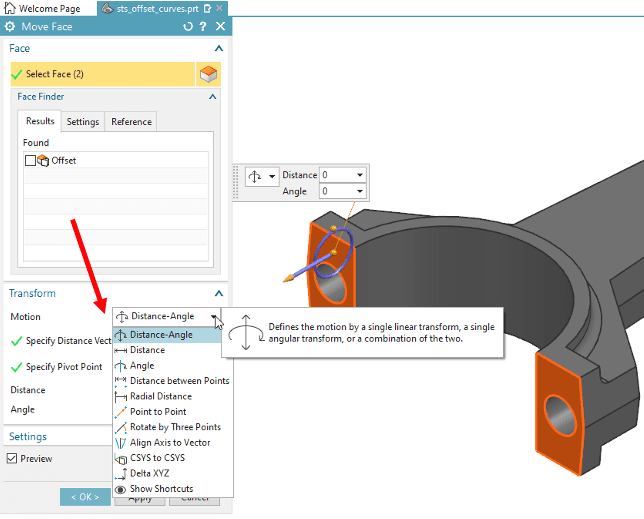Click the Align Axis to Vector icon
The height and width of the screenshot is (519, 644).
121,443
